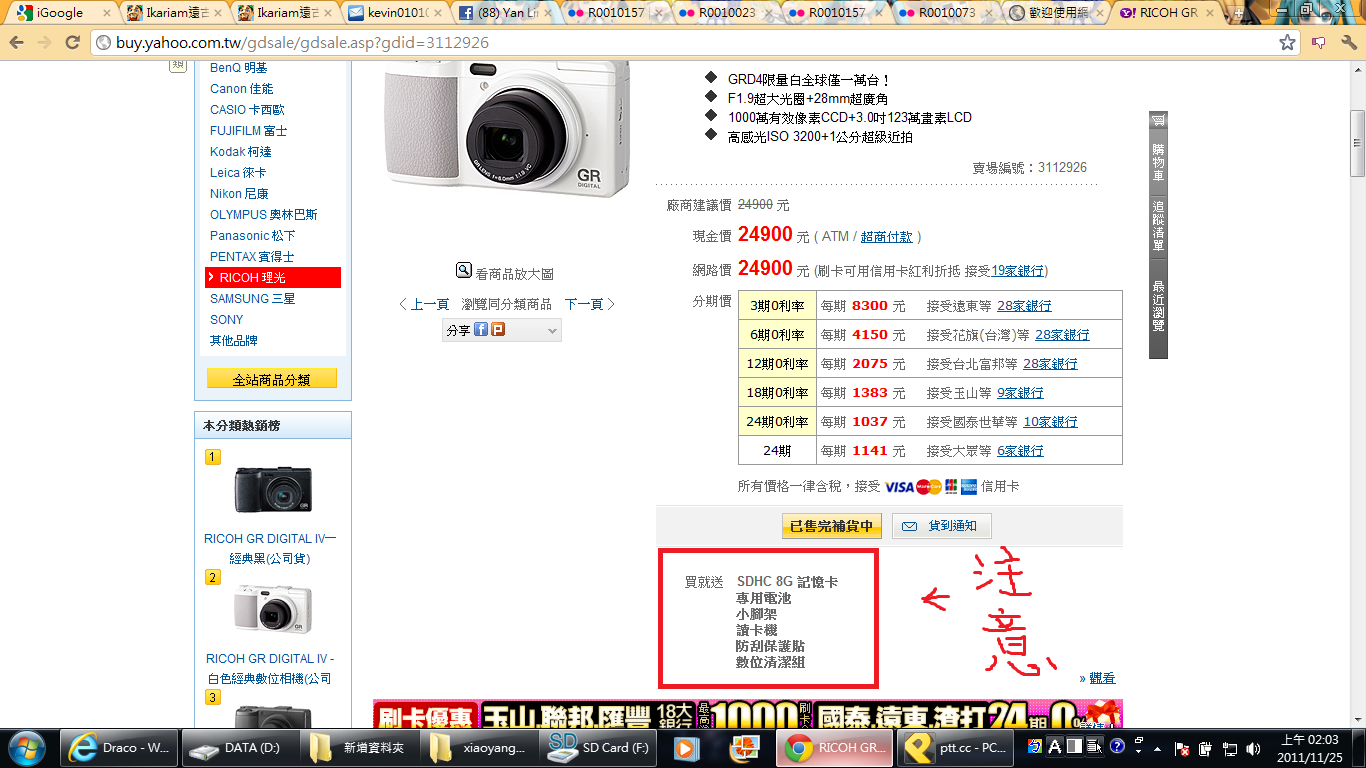Open the Chrome wrench settings menu
Viewport: 1366px width, 768px height.
click(1346, 43)
